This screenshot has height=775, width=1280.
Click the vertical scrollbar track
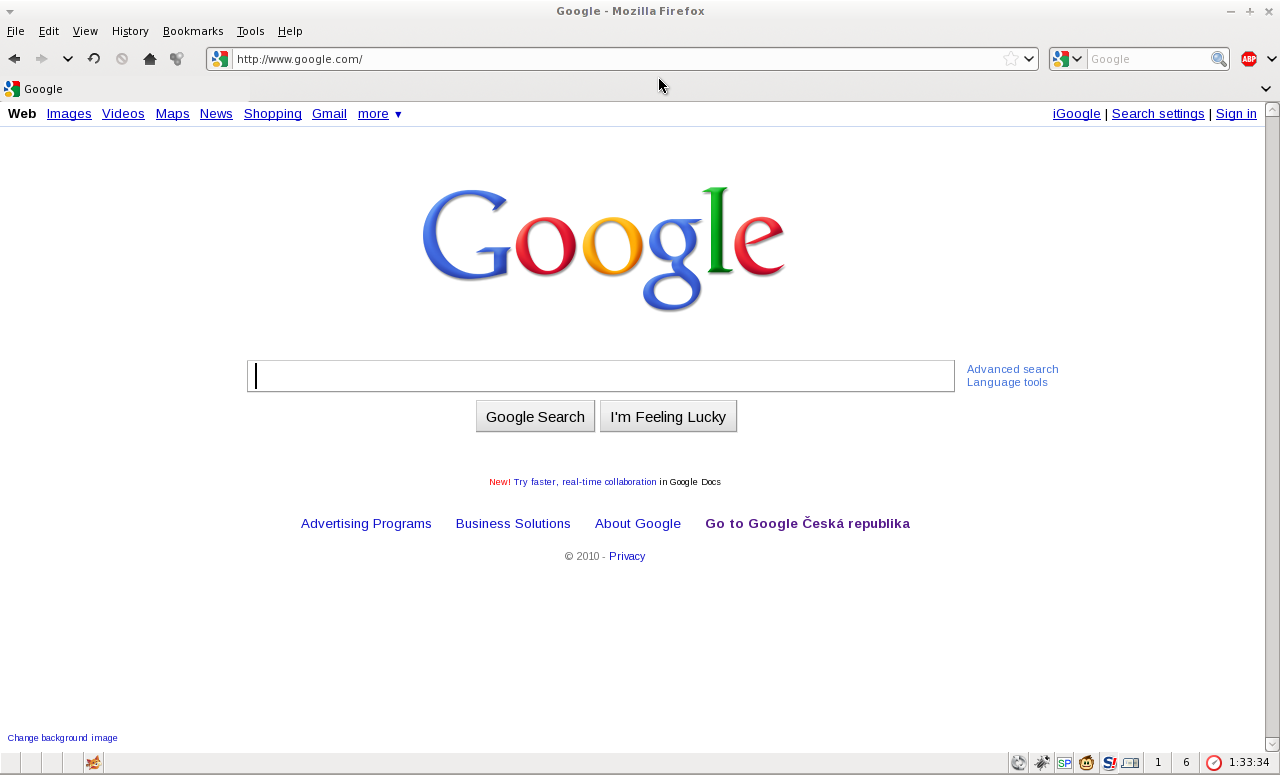pyautogui.click(x=1272, y=427)
